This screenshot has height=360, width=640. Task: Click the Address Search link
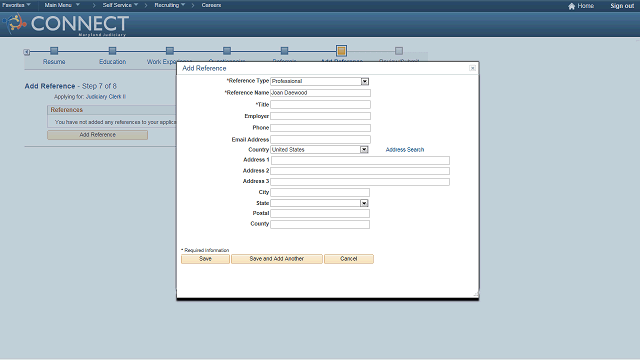(404, 150)
